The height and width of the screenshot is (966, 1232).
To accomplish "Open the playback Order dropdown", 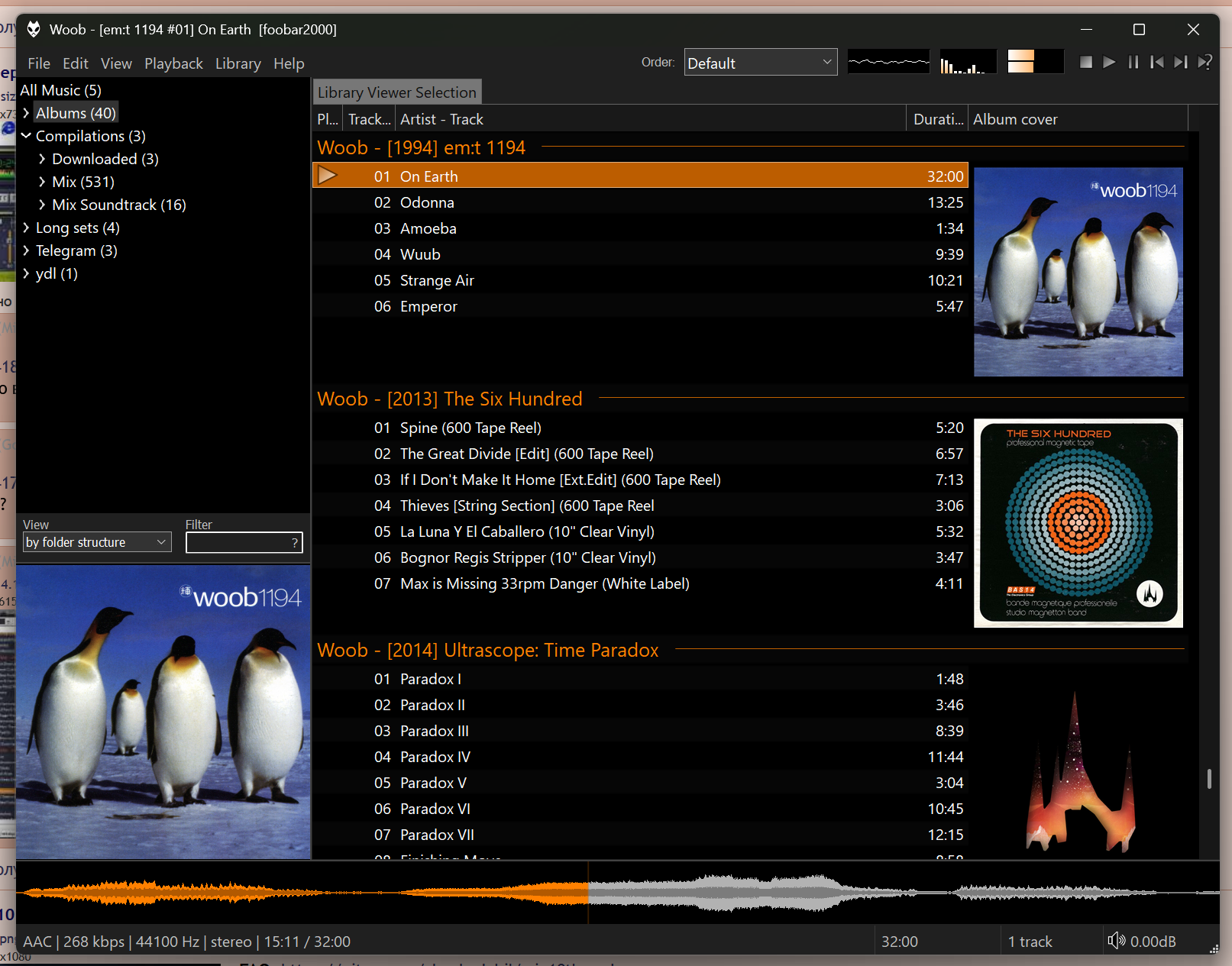I will (760, 63).
